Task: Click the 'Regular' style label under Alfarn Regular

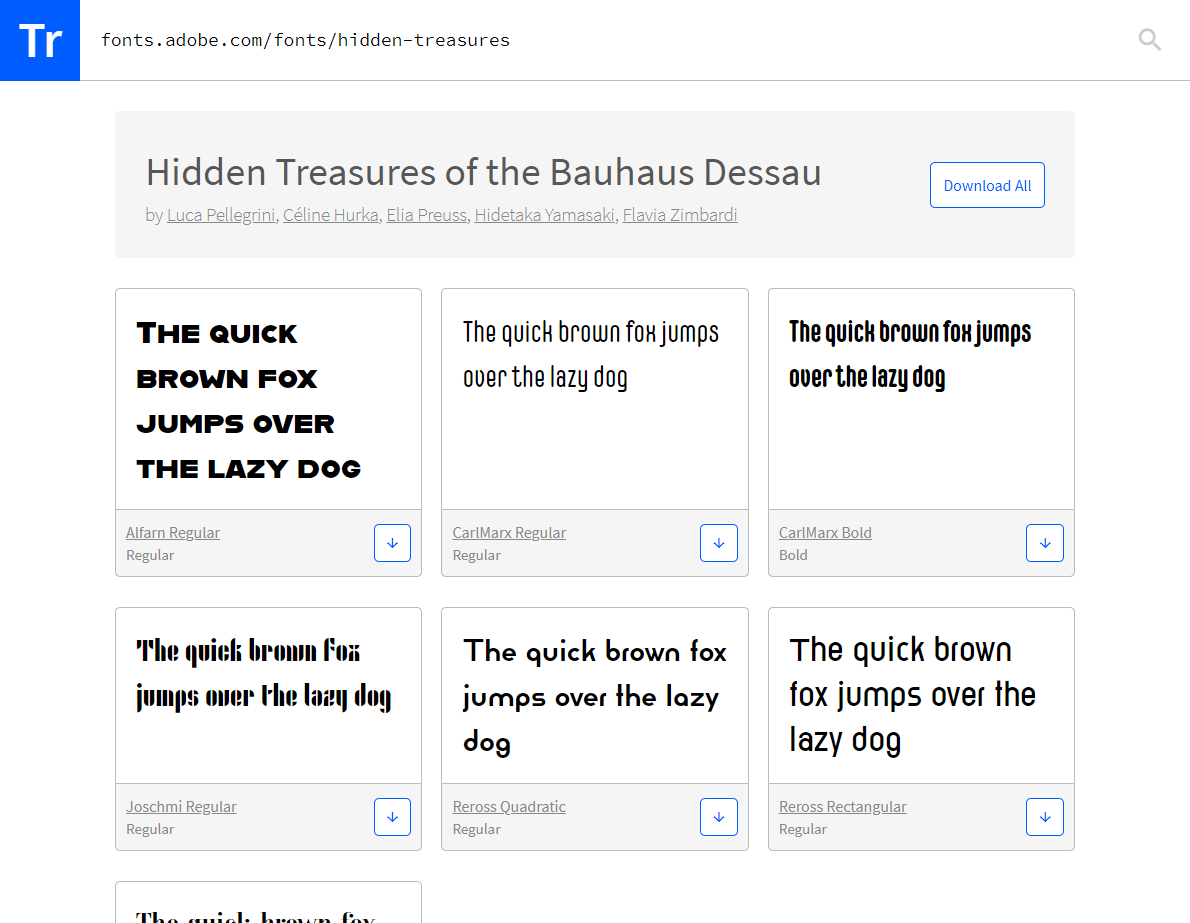Action: click(150, 555)
